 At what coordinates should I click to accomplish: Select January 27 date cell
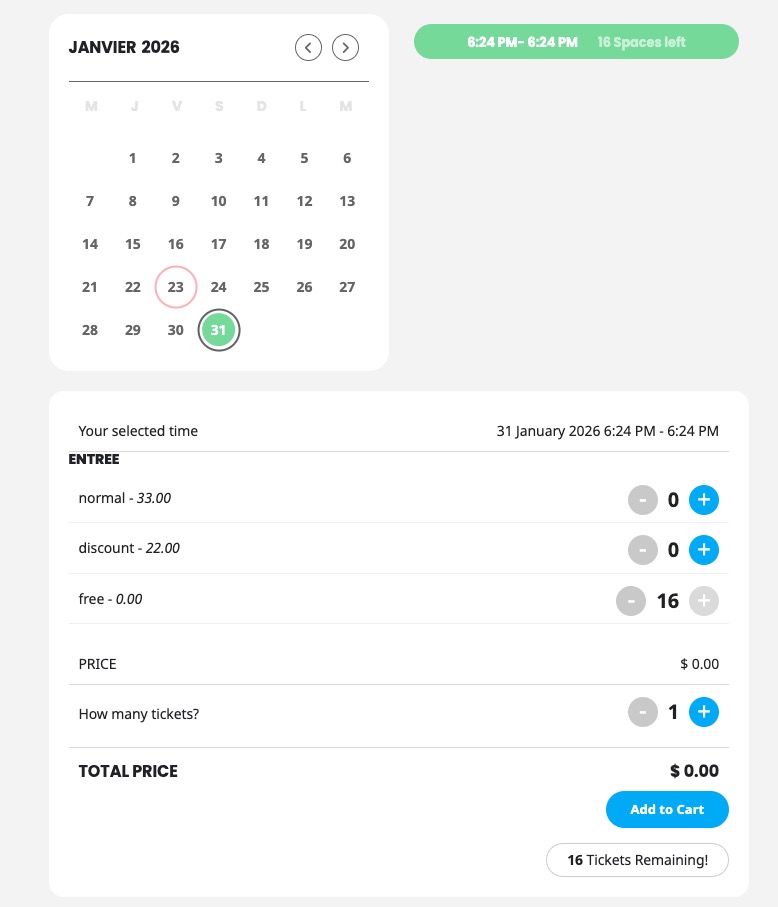[347, 287]
